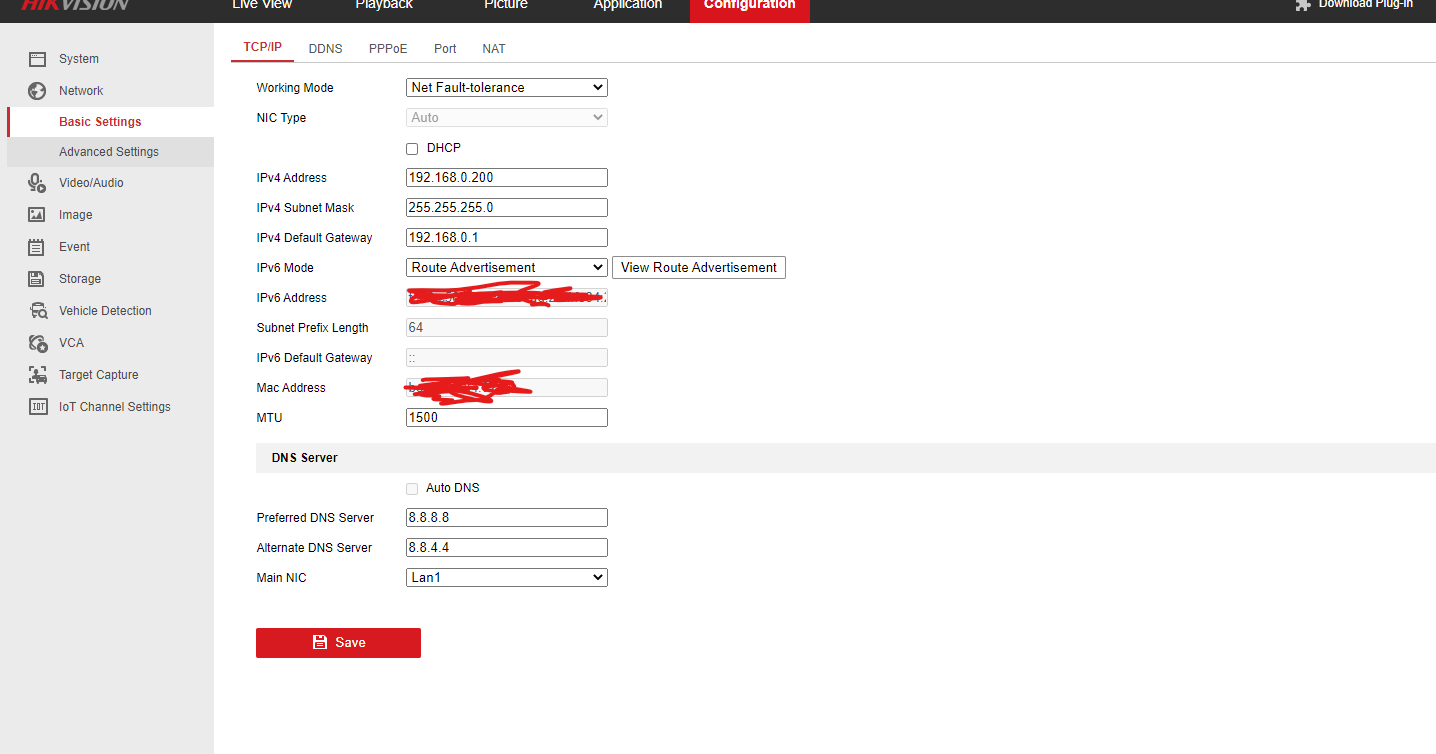Enable Auto DNS

click(x=412, y=488)
